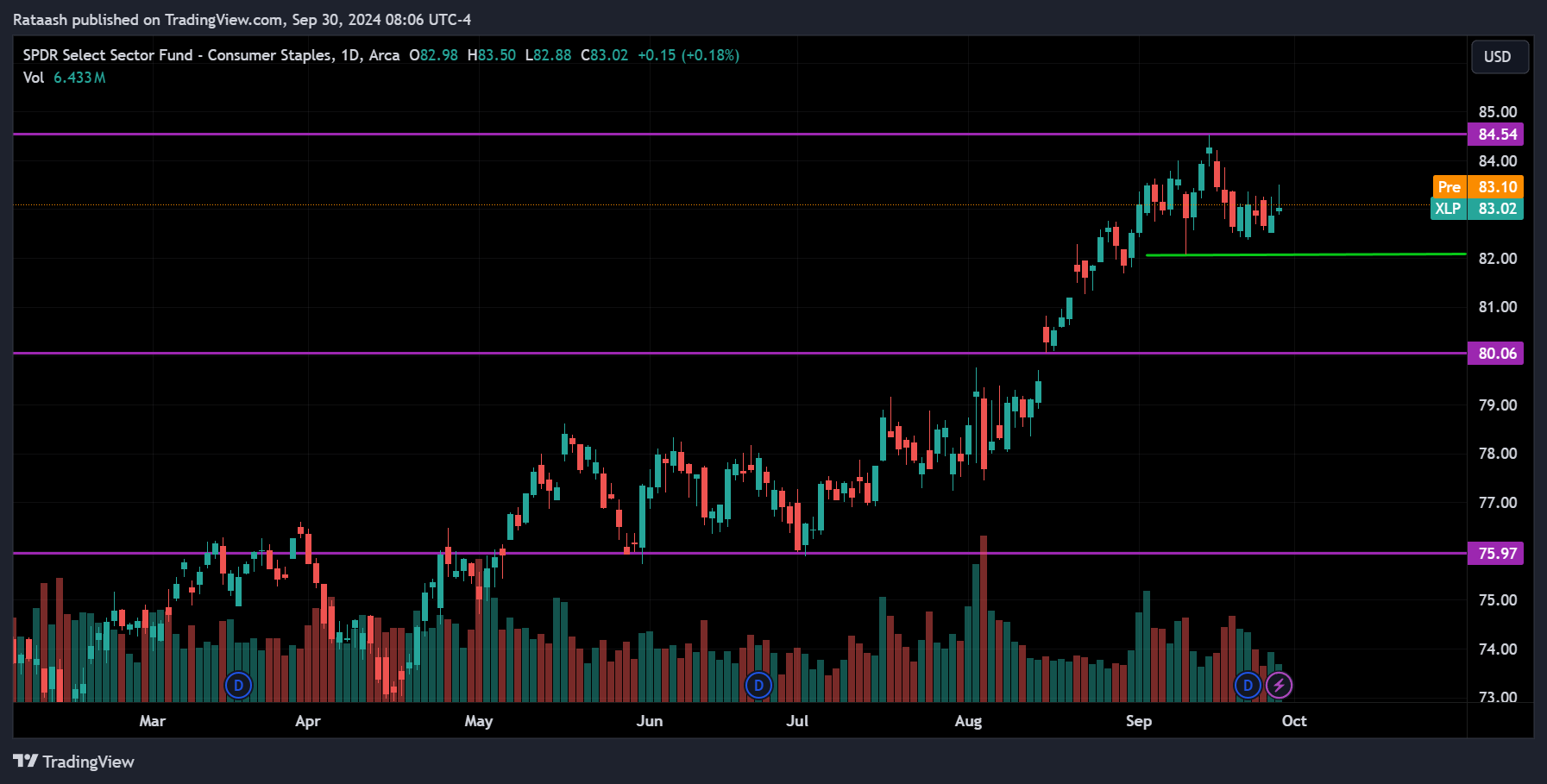
Task: Click the 73.00 price axis label
Action: [1498, 697]
